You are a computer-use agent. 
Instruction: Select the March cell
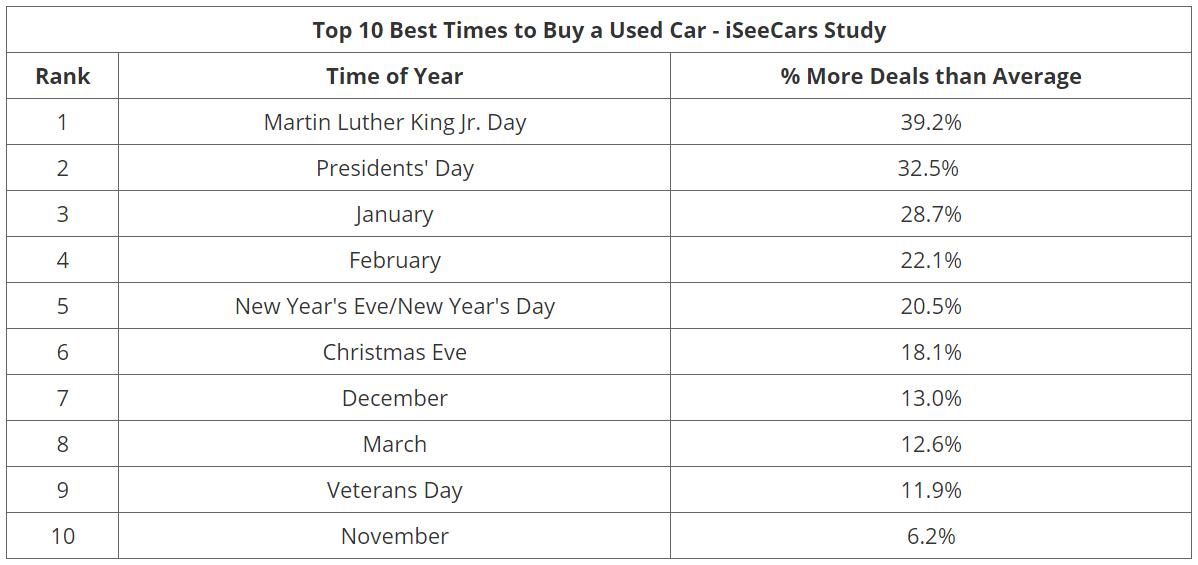pos(394,444)
